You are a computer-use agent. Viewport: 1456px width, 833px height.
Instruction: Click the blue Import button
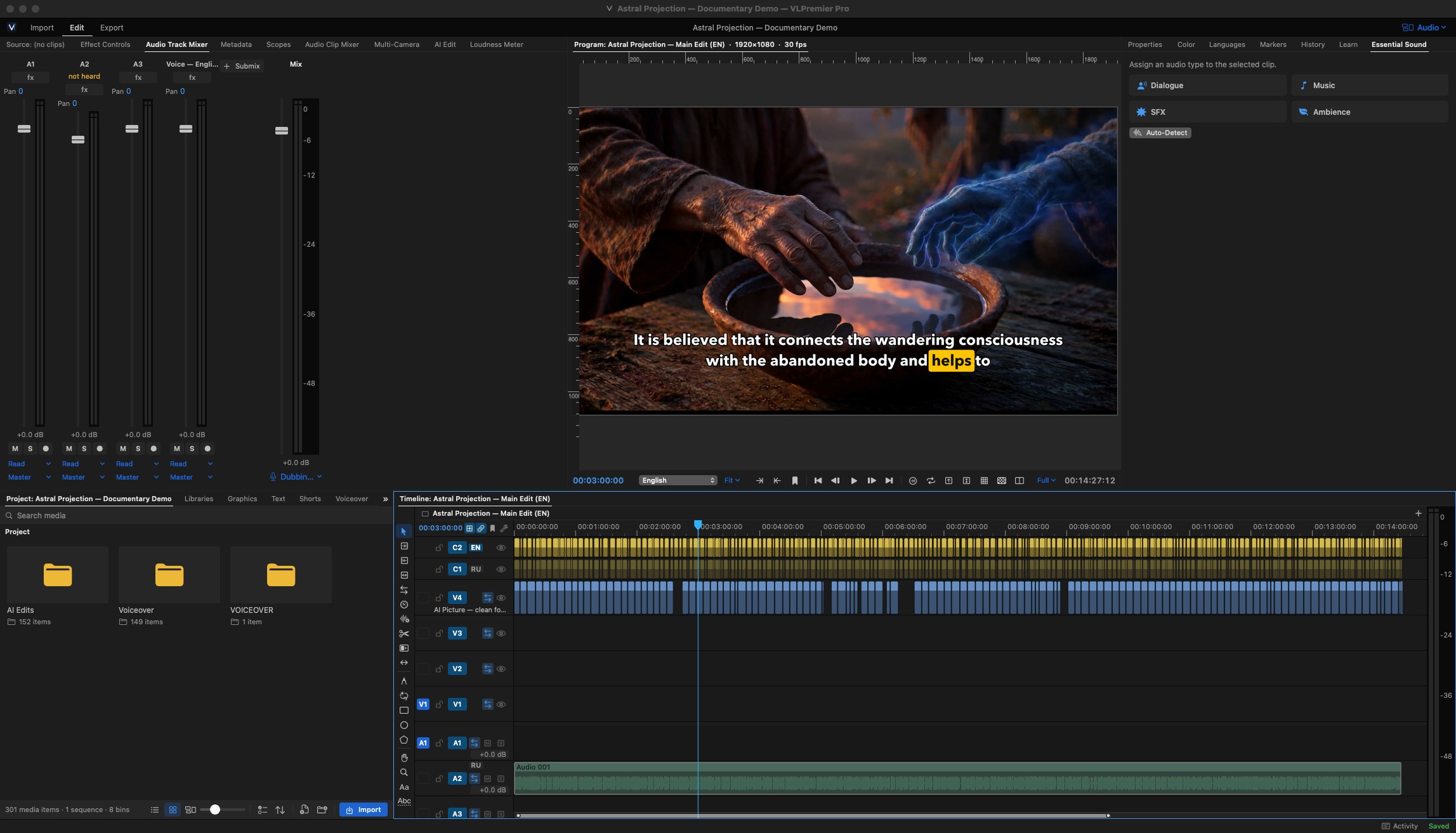pos(364,810)
